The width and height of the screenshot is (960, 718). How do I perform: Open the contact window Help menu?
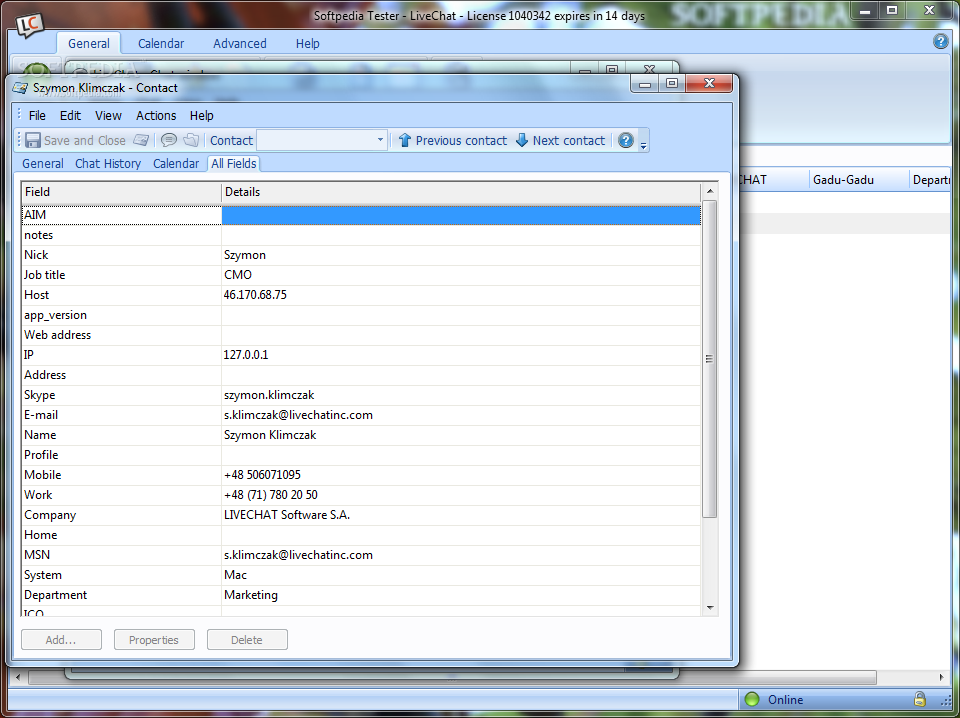pos(201,116)
